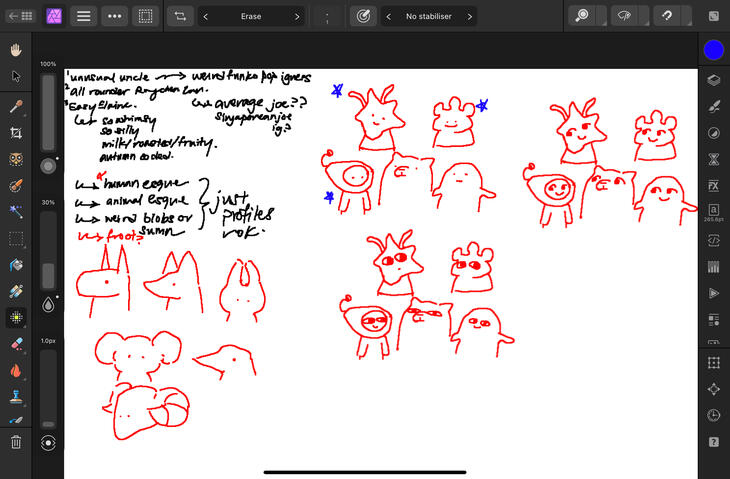Click the blue colour swatch
This screenshot has height=479, width=730.
[x=713, y=49]
